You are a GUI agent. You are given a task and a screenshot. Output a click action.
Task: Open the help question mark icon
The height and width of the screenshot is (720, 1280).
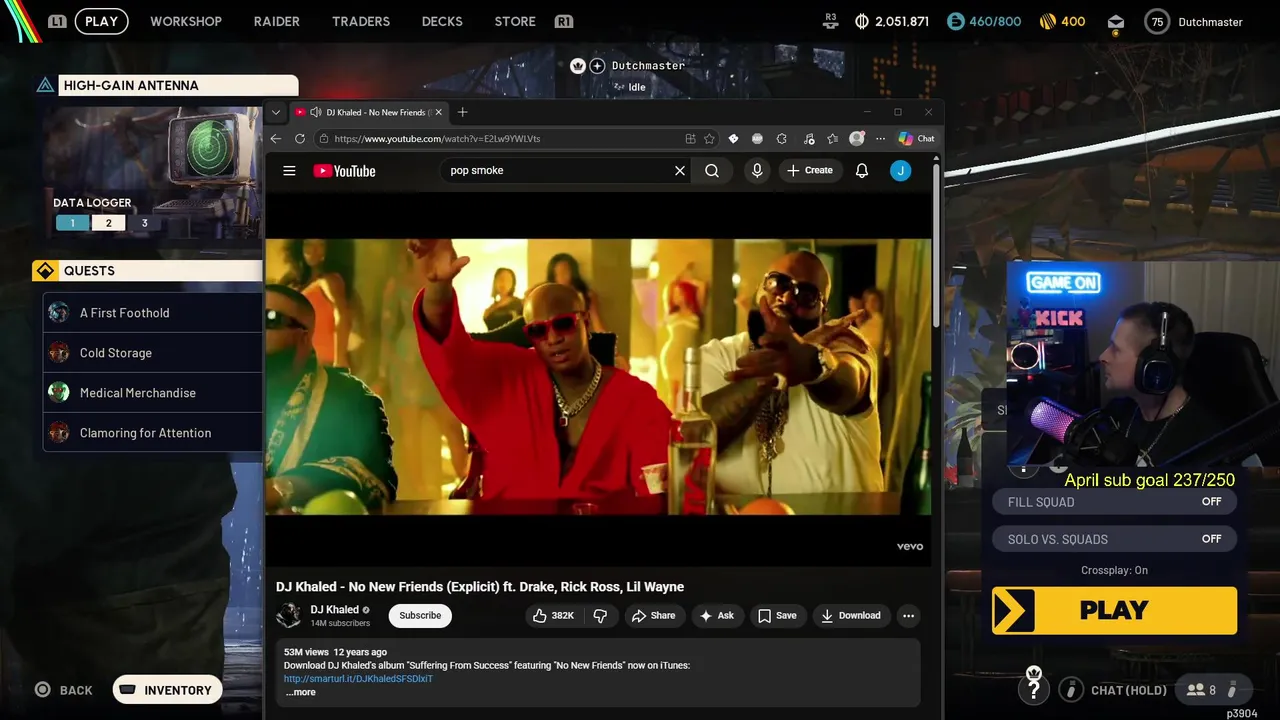click(1034, 690)
